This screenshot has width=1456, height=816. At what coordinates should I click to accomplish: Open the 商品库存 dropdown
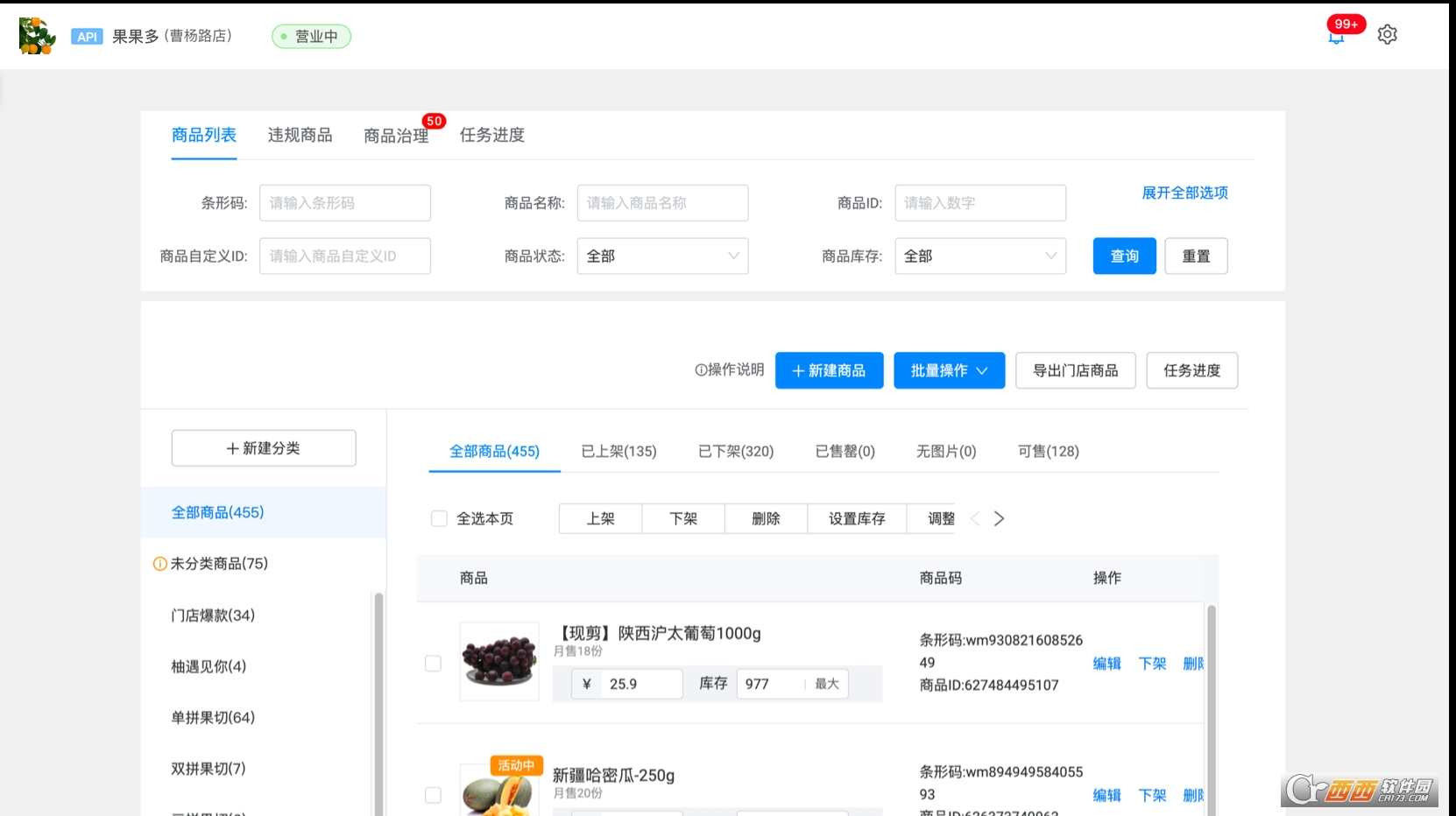pyautogui.click(x=979, y=256)
